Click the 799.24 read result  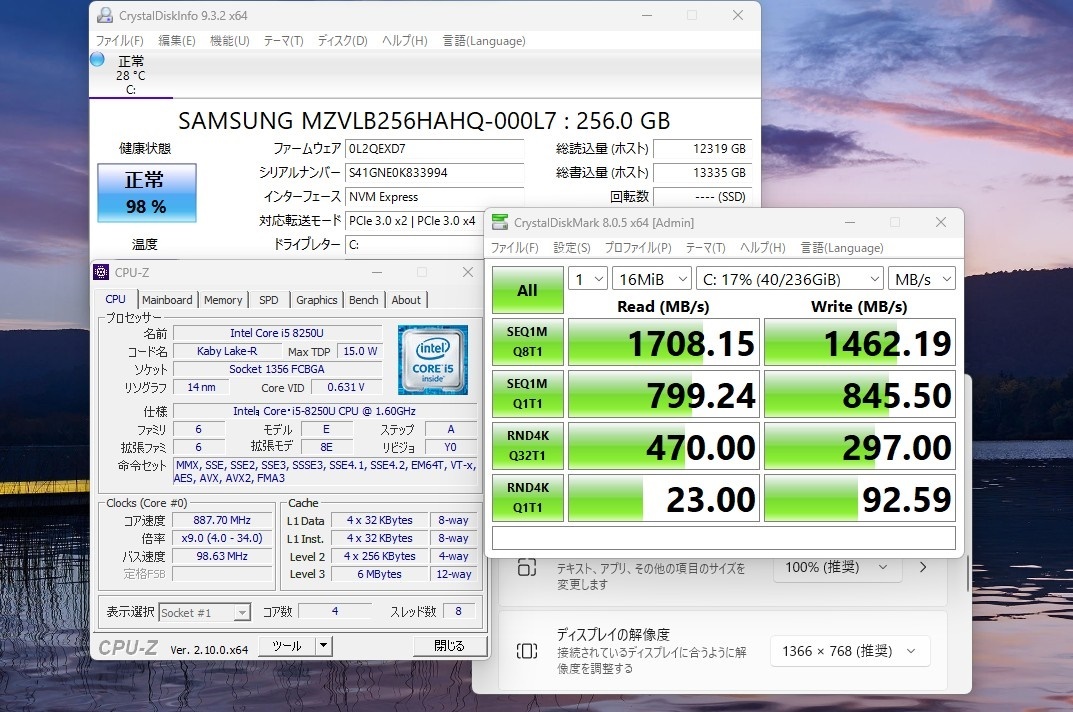tap(664, 394)
